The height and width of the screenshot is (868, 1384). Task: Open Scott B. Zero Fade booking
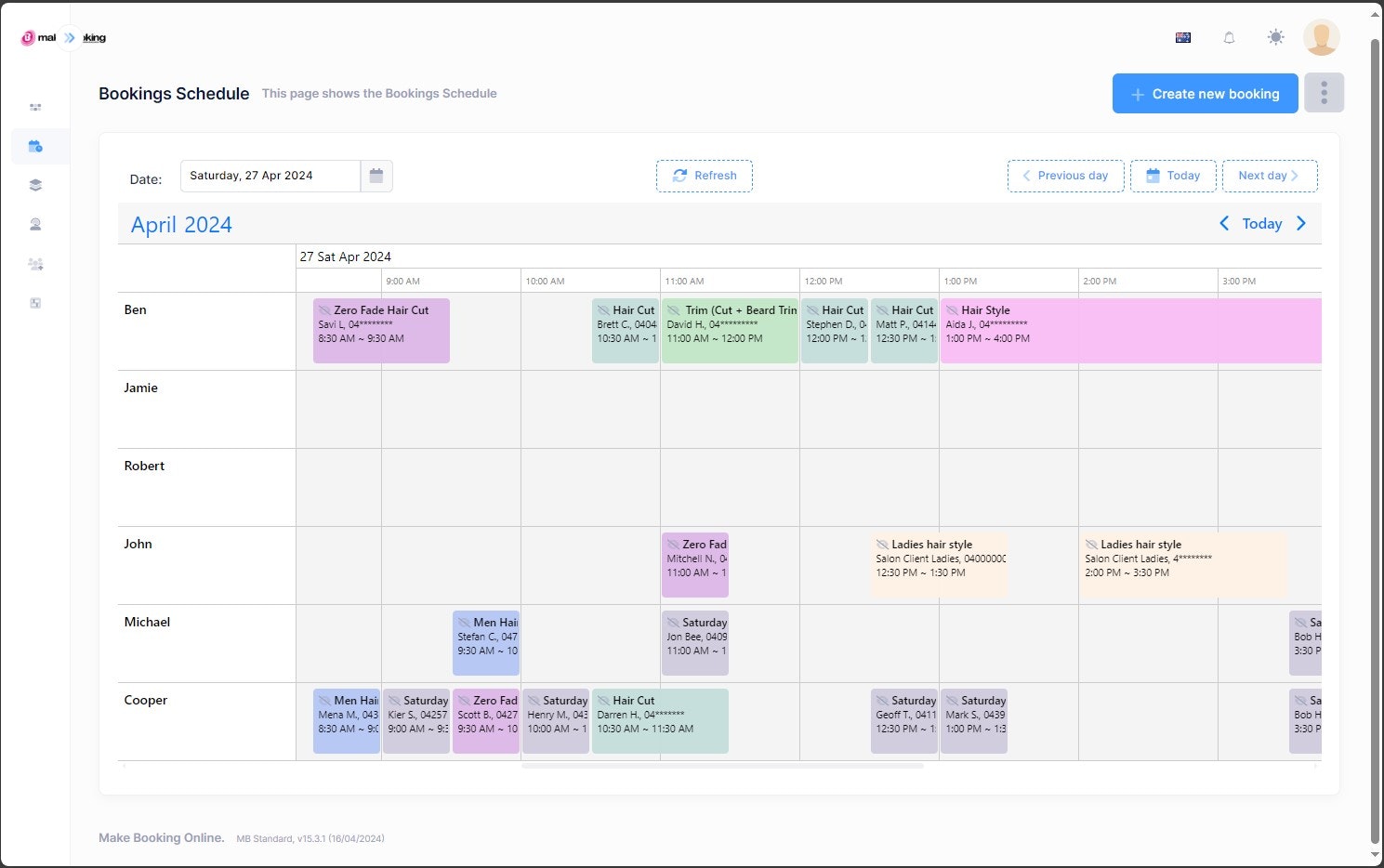tap(485, 721)
